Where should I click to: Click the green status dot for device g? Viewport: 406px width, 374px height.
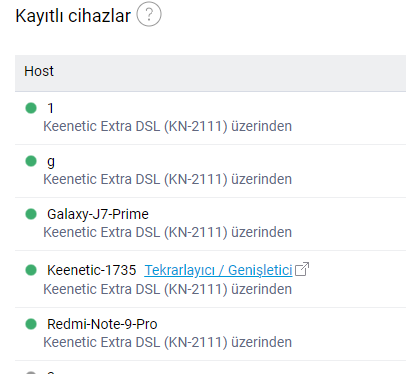tap(31, 161)
